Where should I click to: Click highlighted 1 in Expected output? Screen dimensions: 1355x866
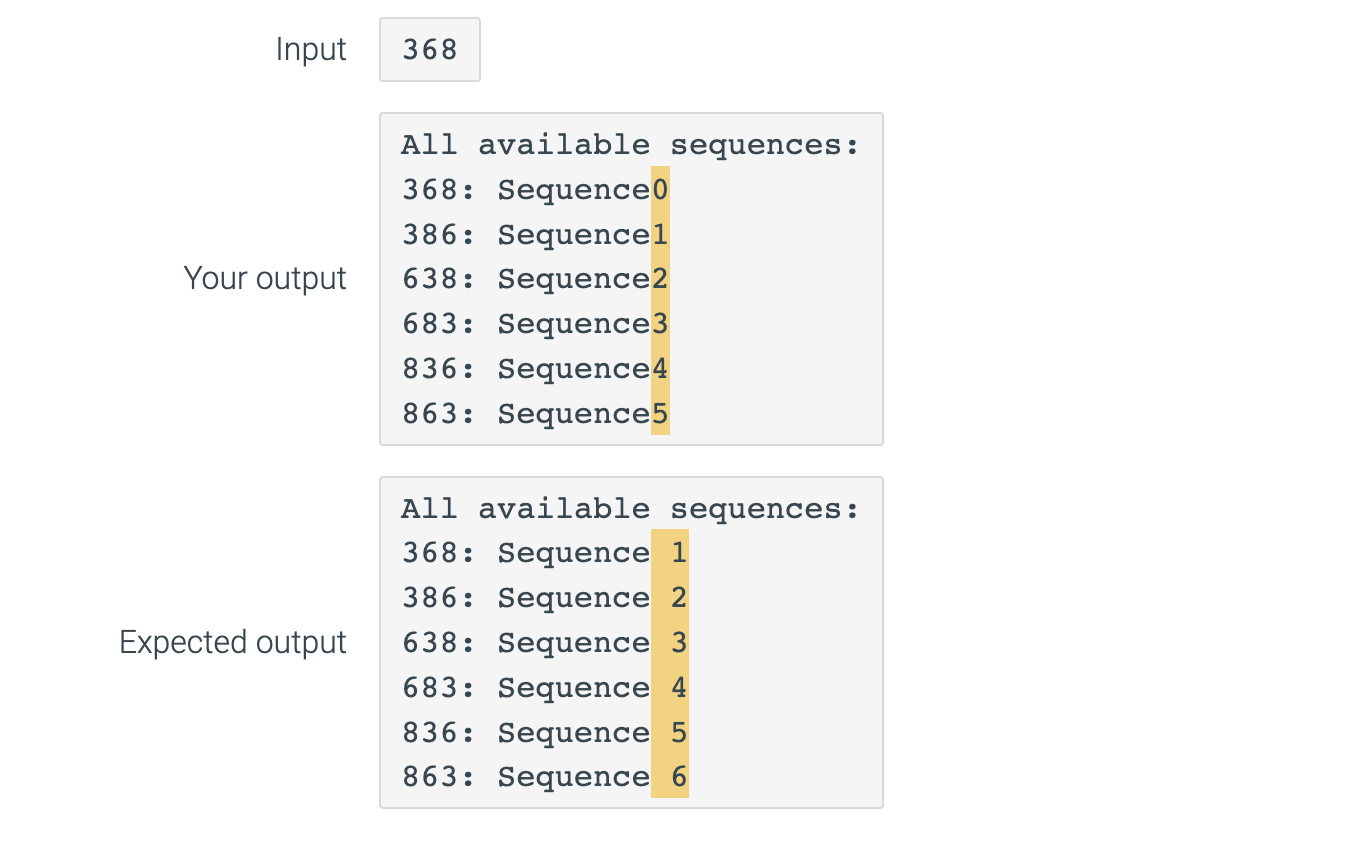[x=670, y=552]
